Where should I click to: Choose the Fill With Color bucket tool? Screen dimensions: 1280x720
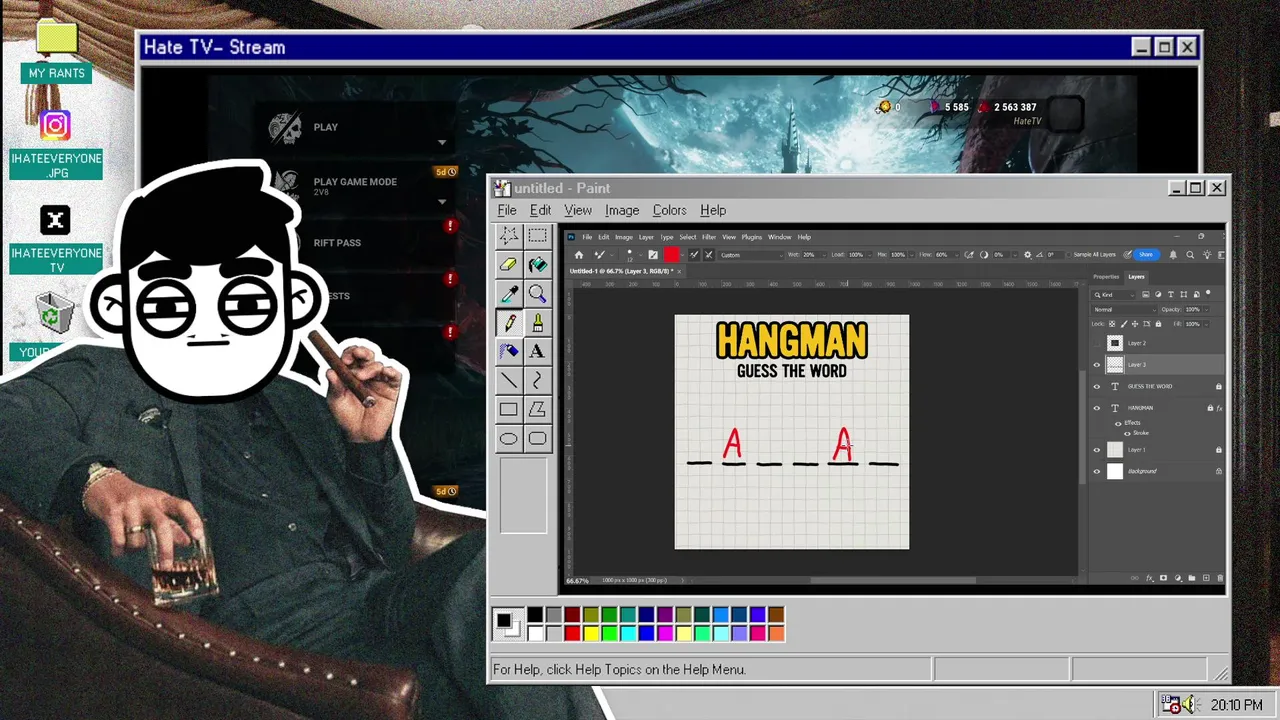click(537, 265)
